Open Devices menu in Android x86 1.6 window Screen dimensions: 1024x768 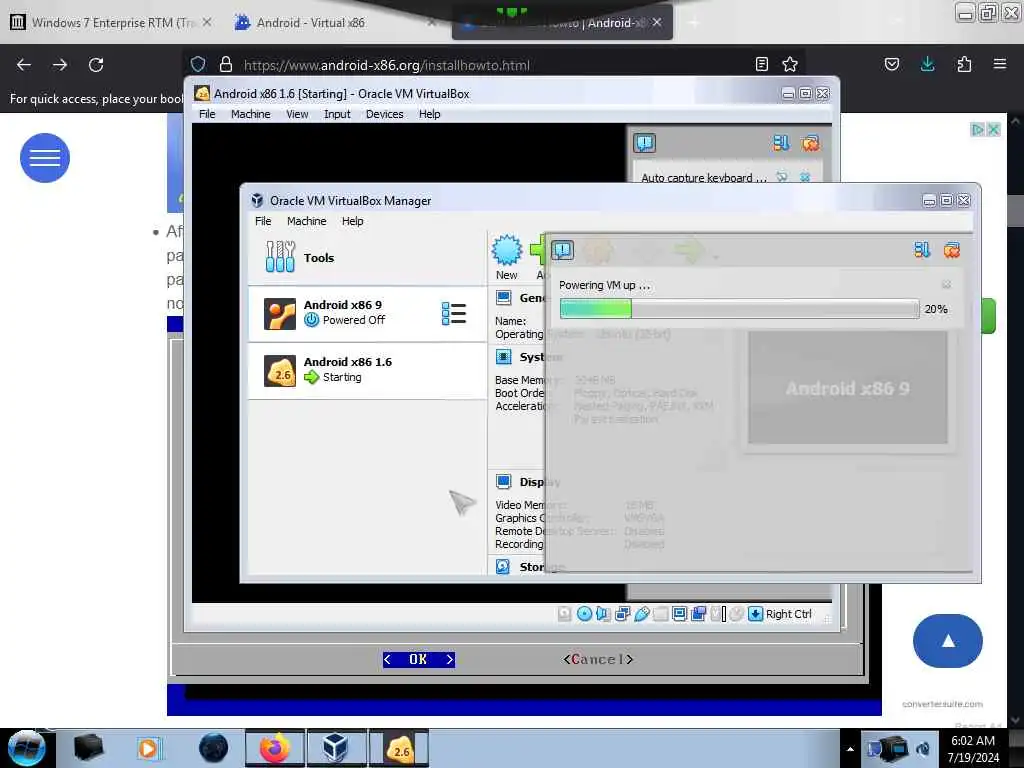(385, 114)
